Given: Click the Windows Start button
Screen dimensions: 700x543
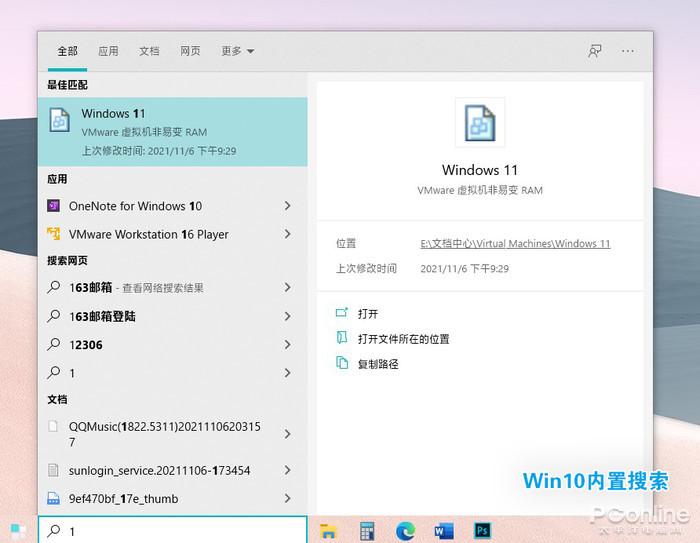Looking at the screenshot, I should click(18, 531).
